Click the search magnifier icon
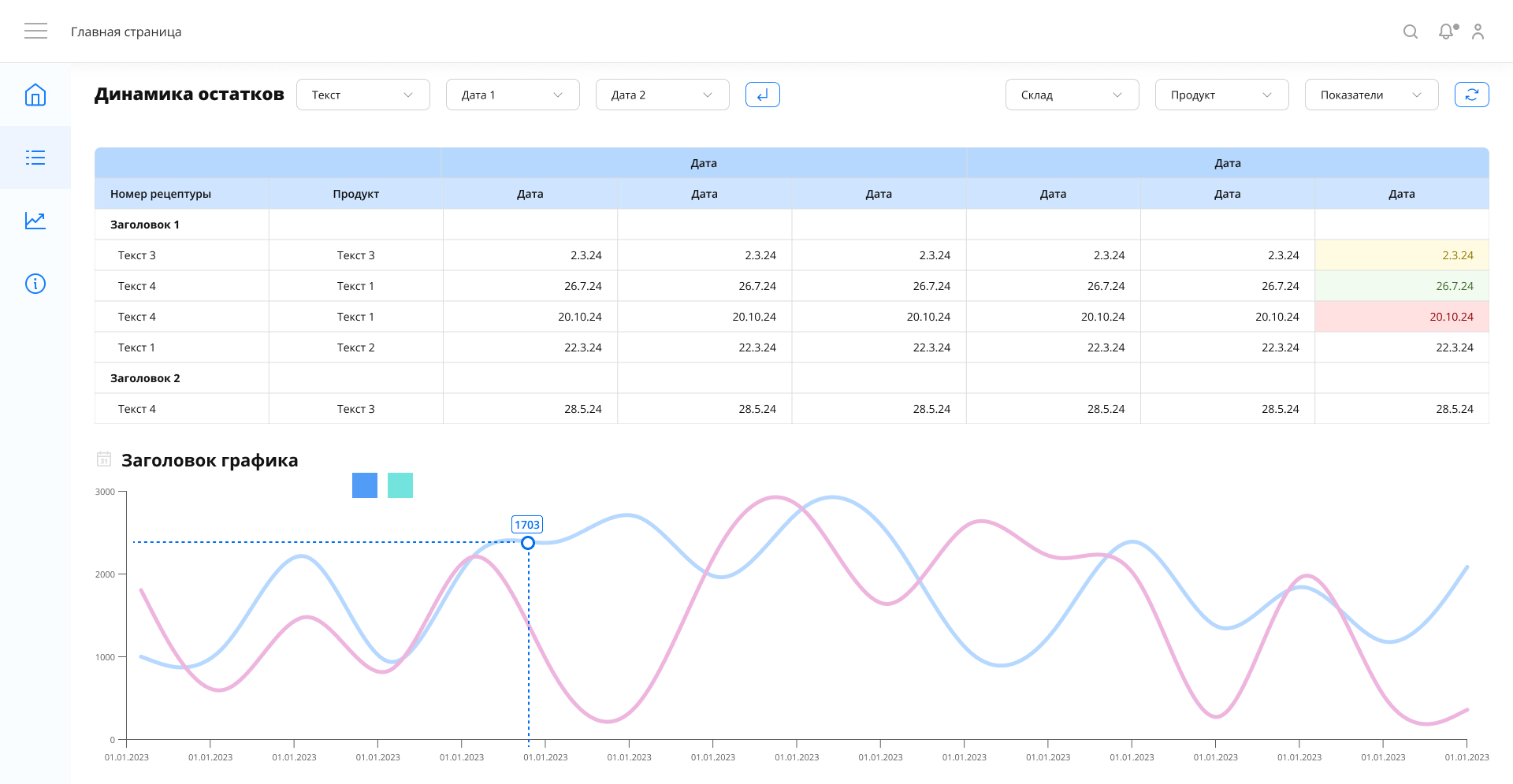The width and height of the screenshot is (1513, 784). pos(1411,32)
